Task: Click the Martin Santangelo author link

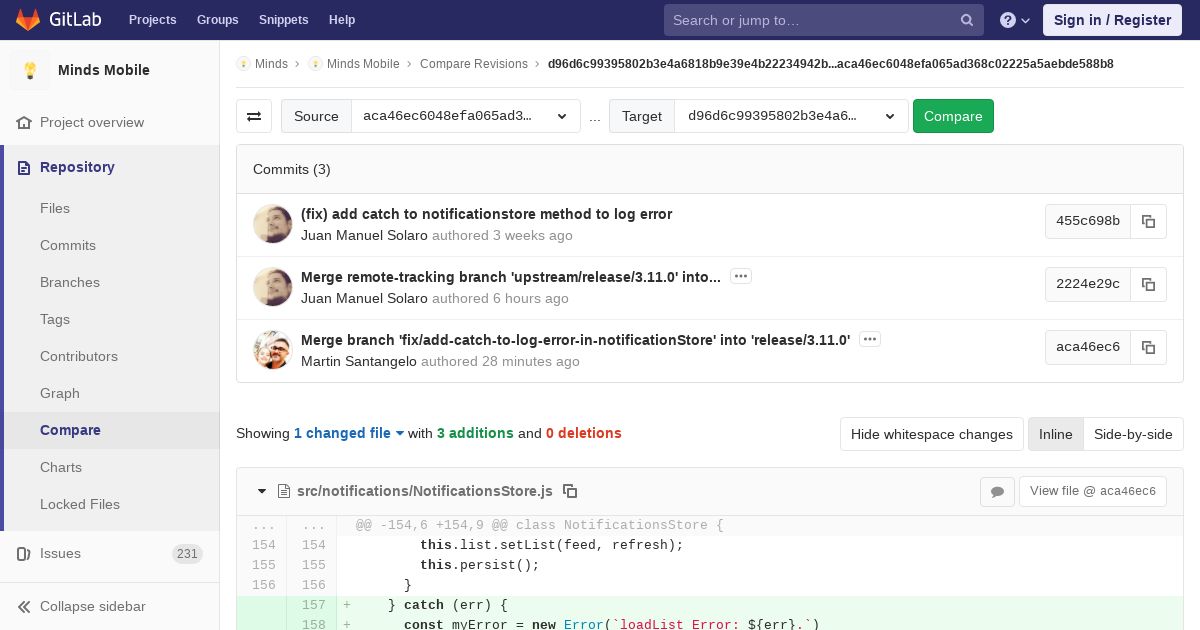Action: tap(359, 362)
